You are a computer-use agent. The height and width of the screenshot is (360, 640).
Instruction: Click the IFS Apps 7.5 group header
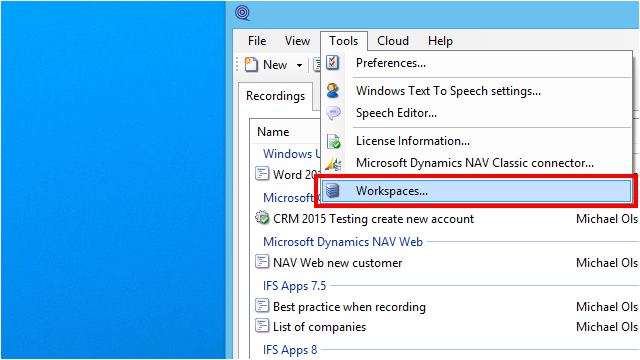[294, 286]
